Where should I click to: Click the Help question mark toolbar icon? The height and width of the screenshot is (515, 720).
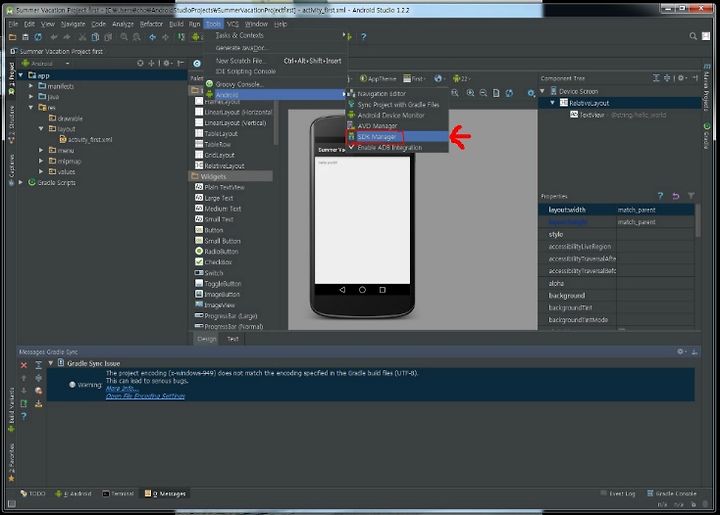[x=364, y=36]
